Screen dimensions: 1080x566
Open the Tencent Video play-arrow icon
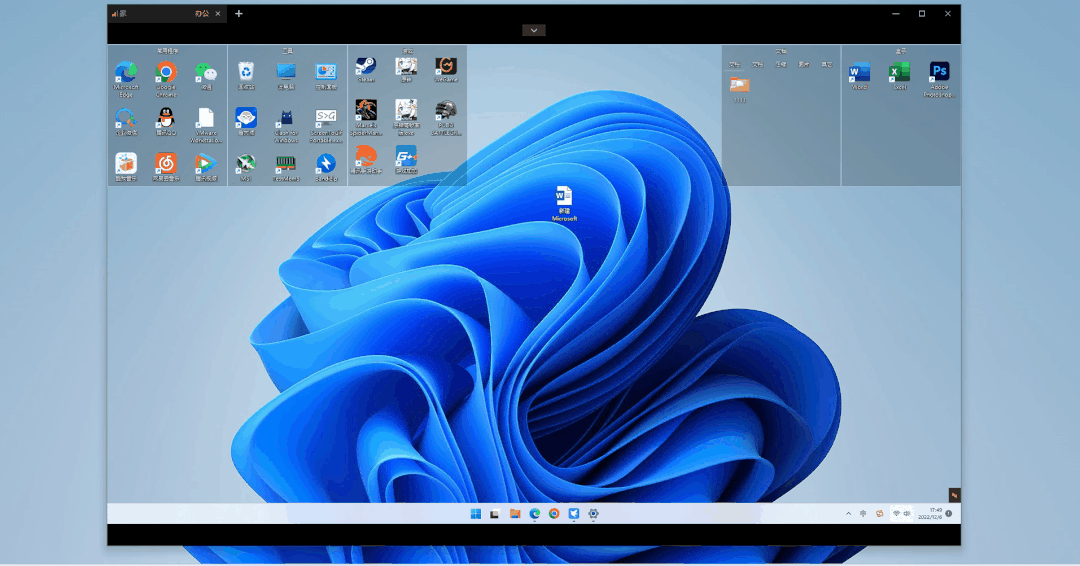206,163
